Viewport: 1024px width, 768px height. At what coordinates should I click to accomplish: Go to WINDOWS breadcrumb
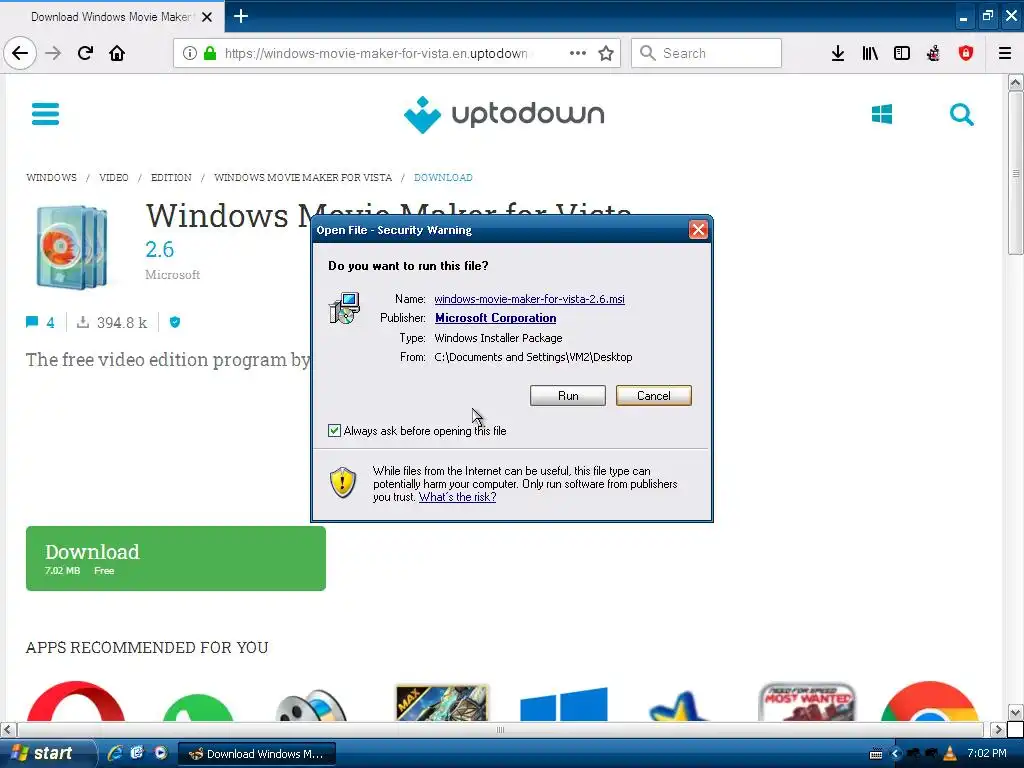[52, 178]
